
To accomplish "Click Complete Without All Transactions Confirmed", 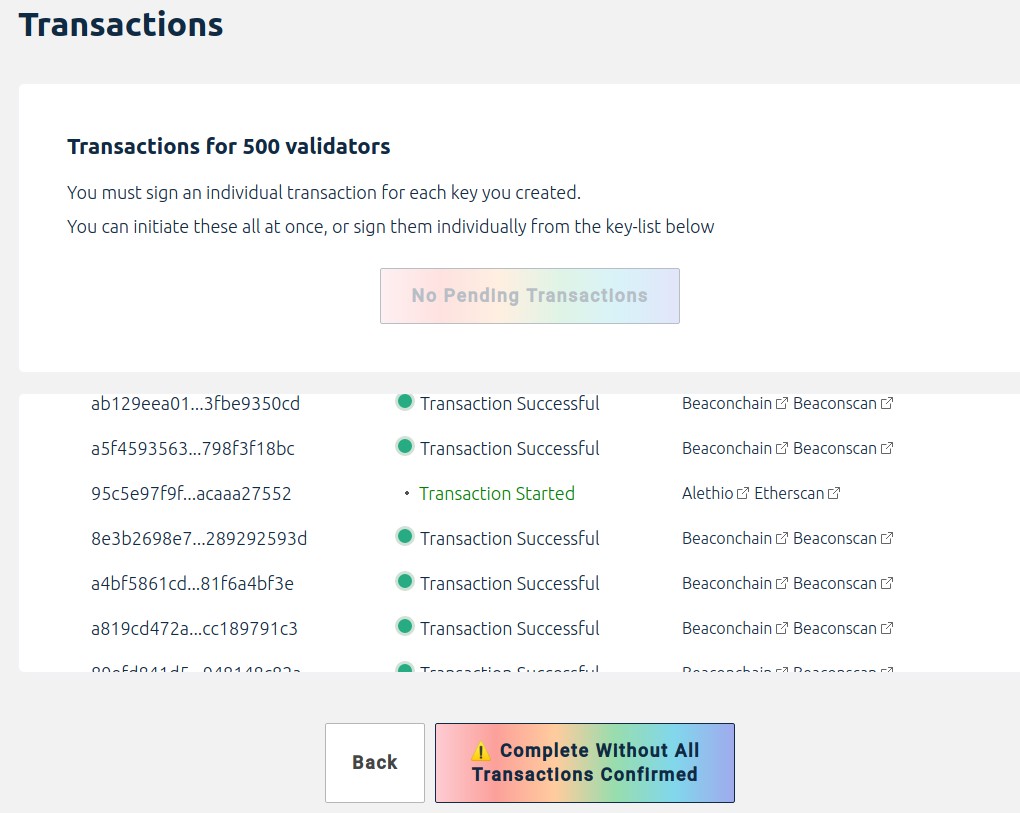I will (584, 762).
